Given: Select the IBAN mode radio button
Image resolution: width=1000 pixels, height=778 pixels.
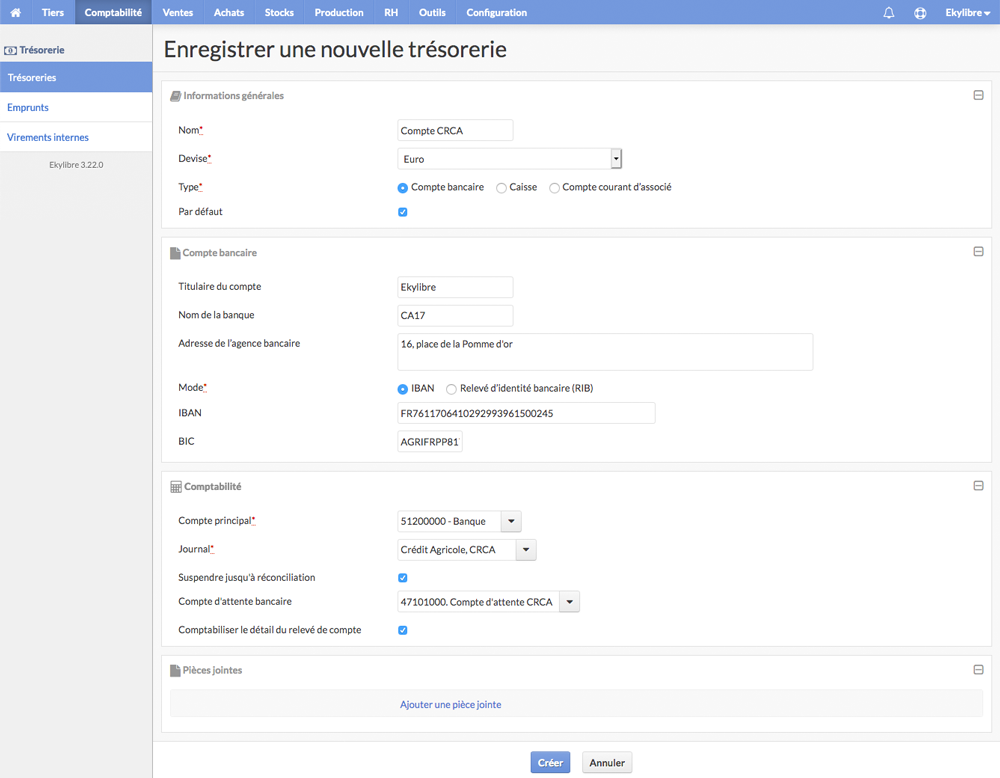Looking at the screenshot, I should 402,389.
